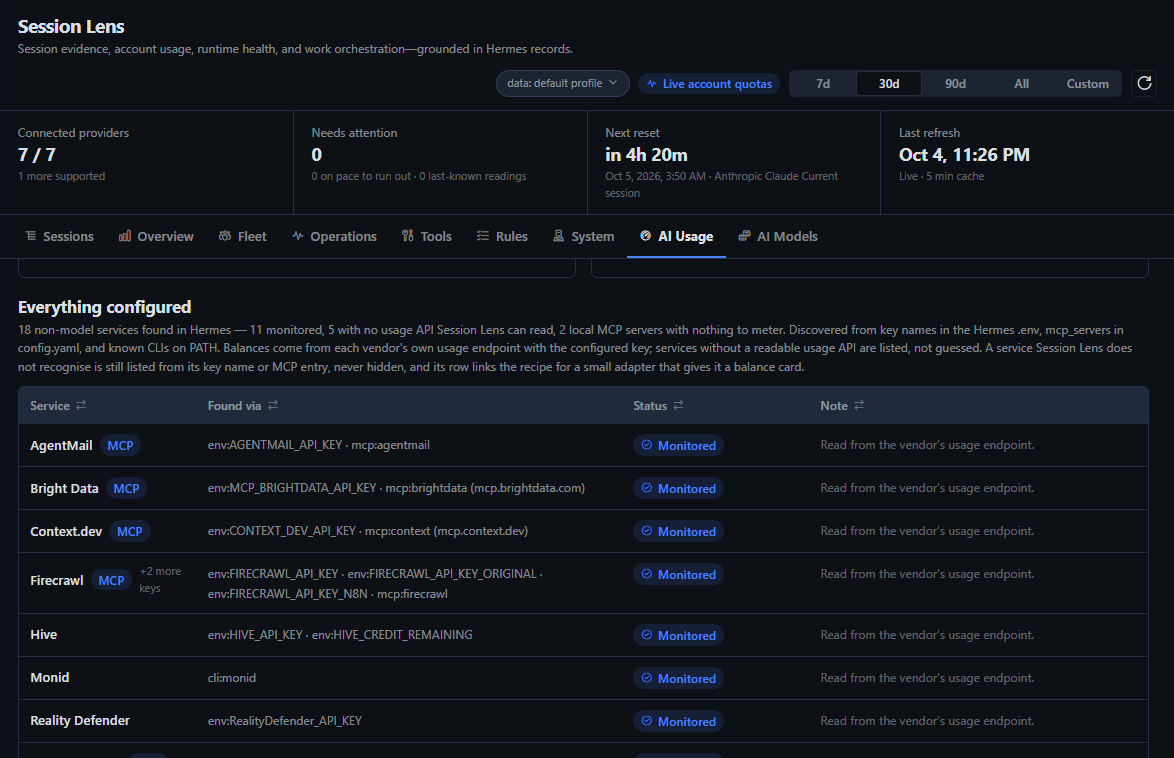Sort table by Service column
The image size is (1174, 758).
(58, 405)
